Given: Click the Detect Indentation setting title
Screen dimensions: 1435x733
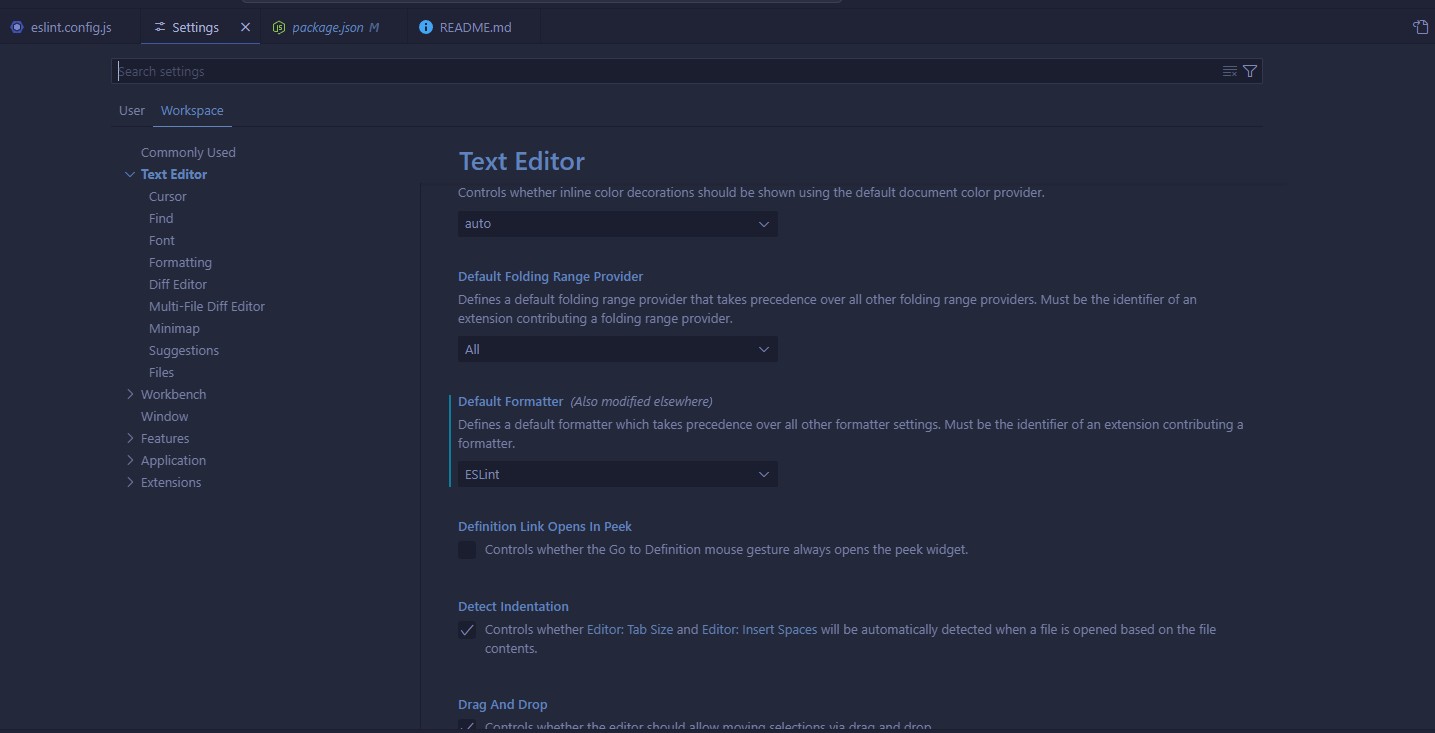Looking at the screenshot, I should [513, 606].
